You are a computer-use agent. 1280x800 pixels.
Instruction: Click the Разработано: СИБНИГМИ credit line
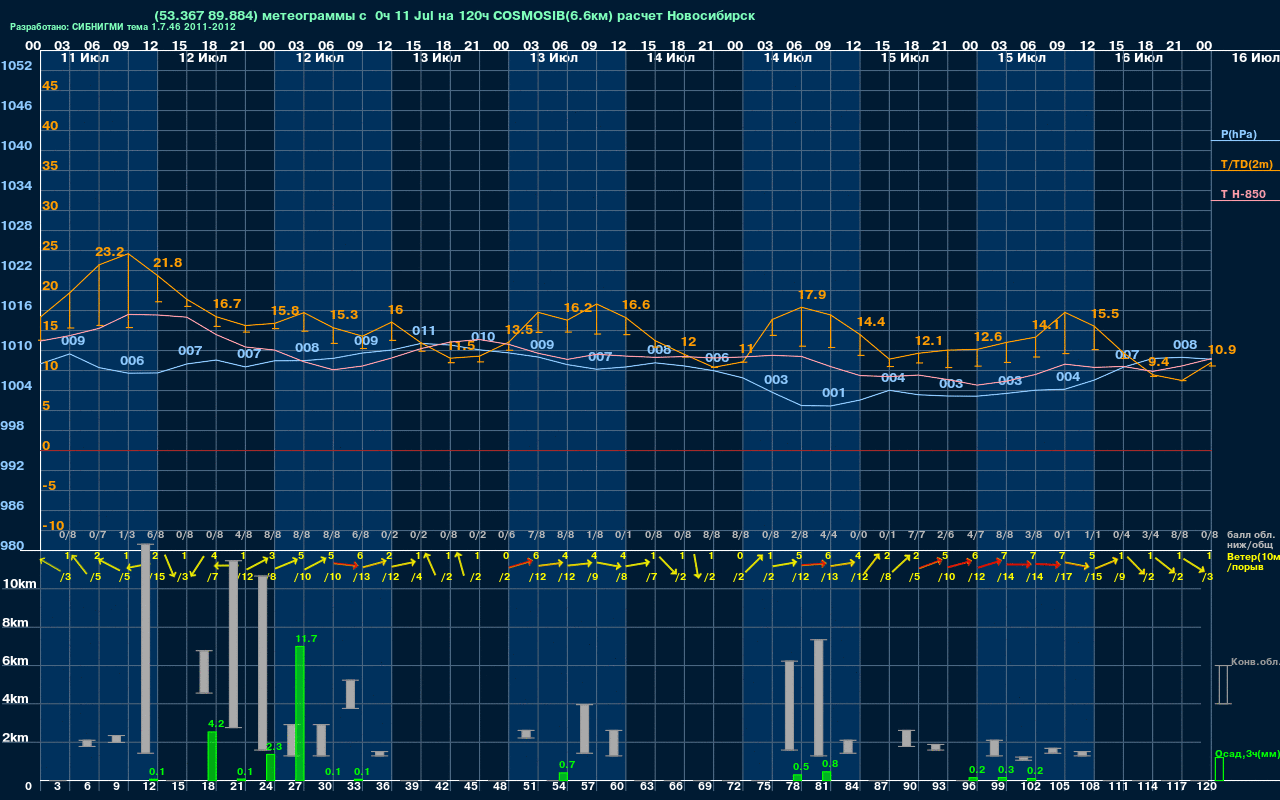(123, 27)
